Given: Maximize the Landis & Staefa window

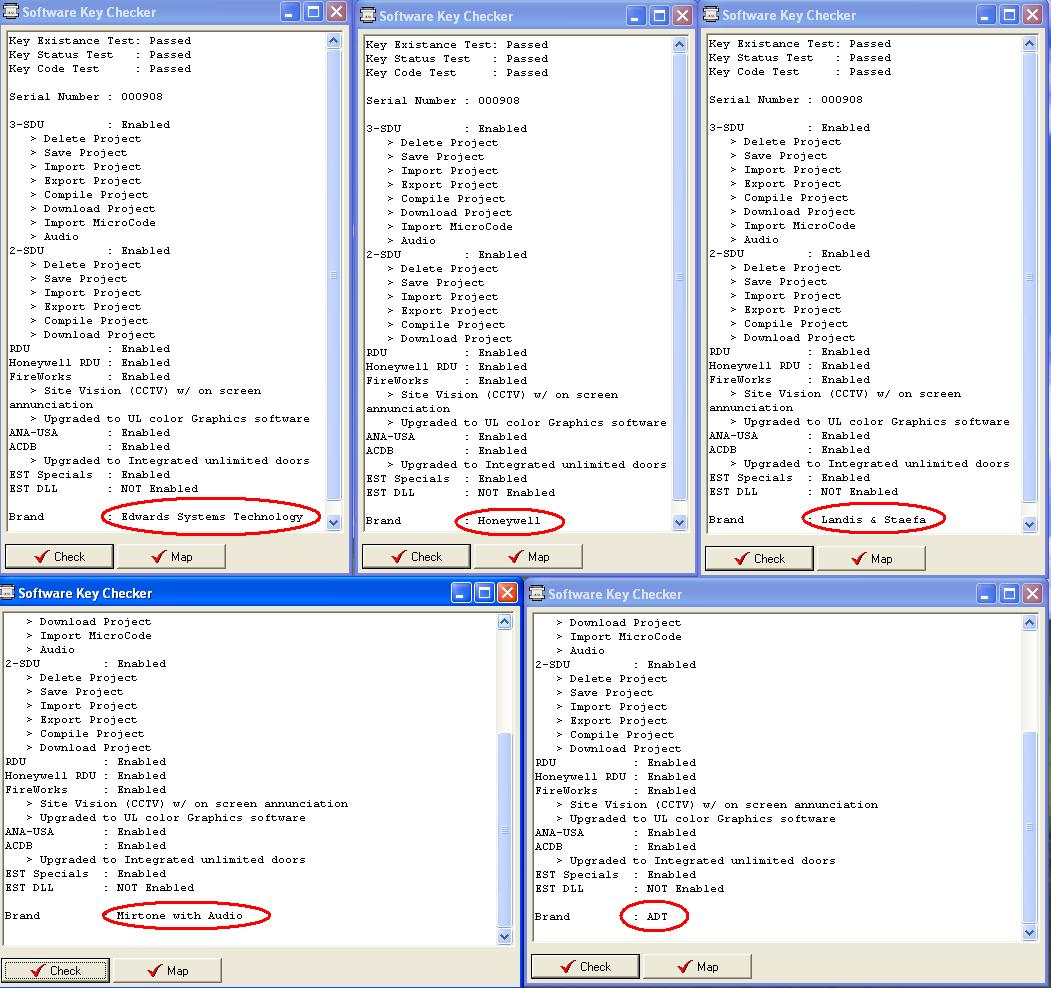Looking at the screenshot, I should [x=1009, y=15].
